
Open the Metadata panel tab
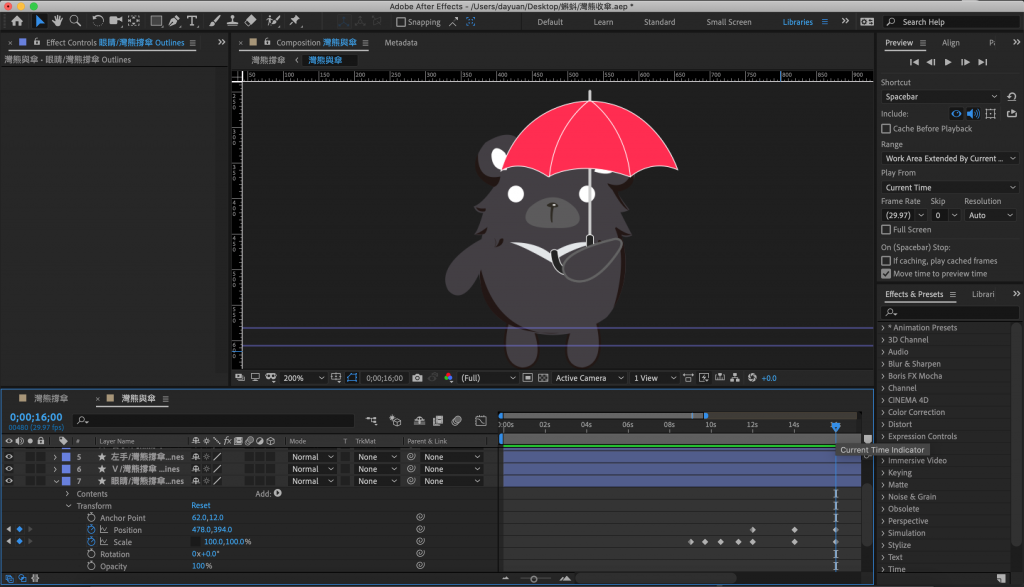coord(400,43)
